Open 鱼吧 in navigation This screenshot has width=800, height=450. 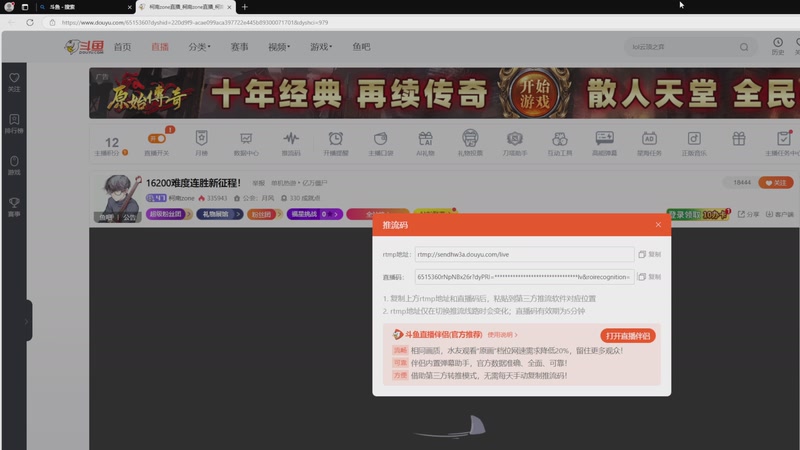[361, 47]
